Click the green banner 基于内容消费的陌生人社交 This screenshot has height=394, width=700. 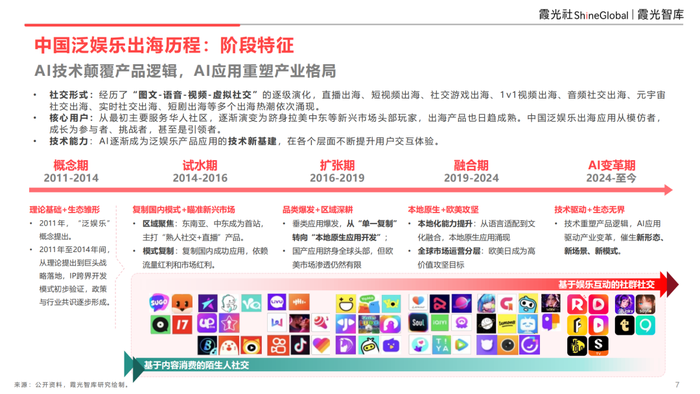pos(196,365)
